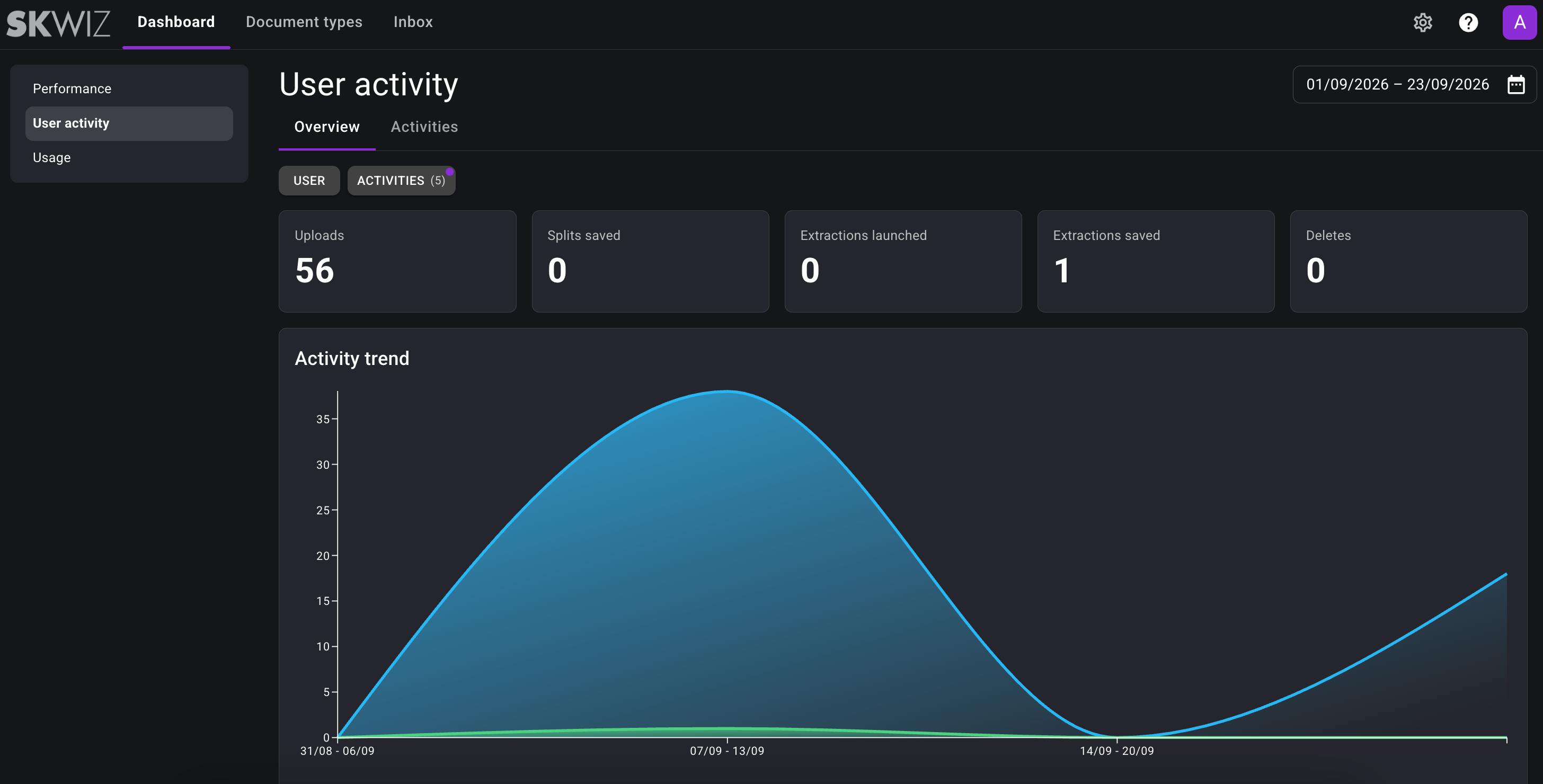Screen dimensions: 1543x784
Task: Open the Inbox page
Action: click(413, 23)
